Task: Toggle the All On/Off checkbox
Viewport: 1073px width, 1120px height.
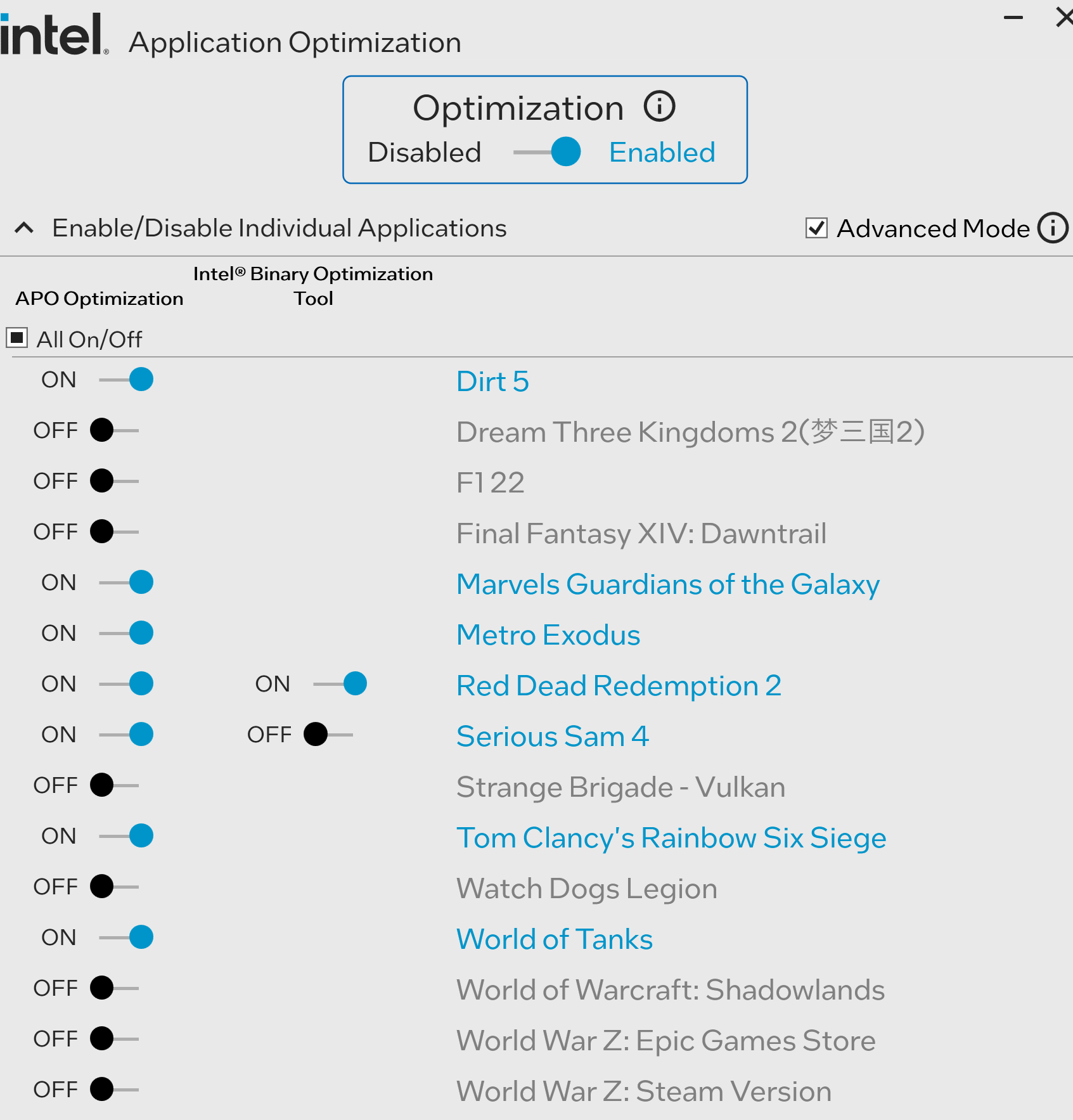Action: pyautogui.click(x=17, y=338)
